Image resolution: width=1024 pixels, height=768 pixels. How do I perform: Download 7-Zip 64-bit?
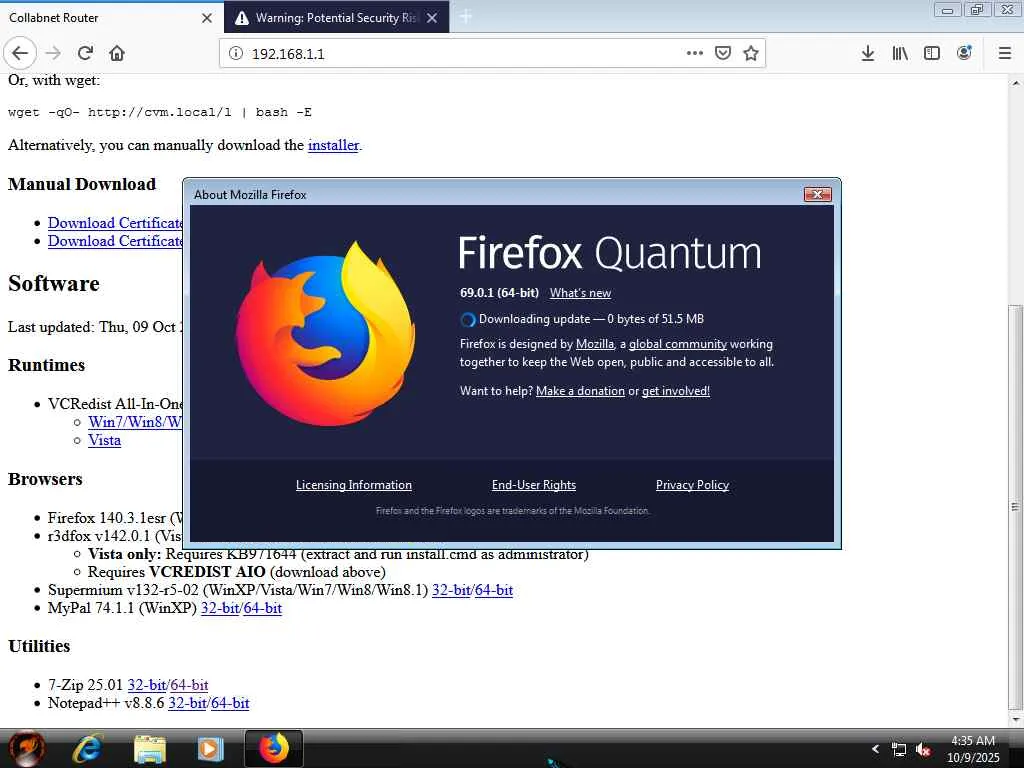(x=189, y=686)
